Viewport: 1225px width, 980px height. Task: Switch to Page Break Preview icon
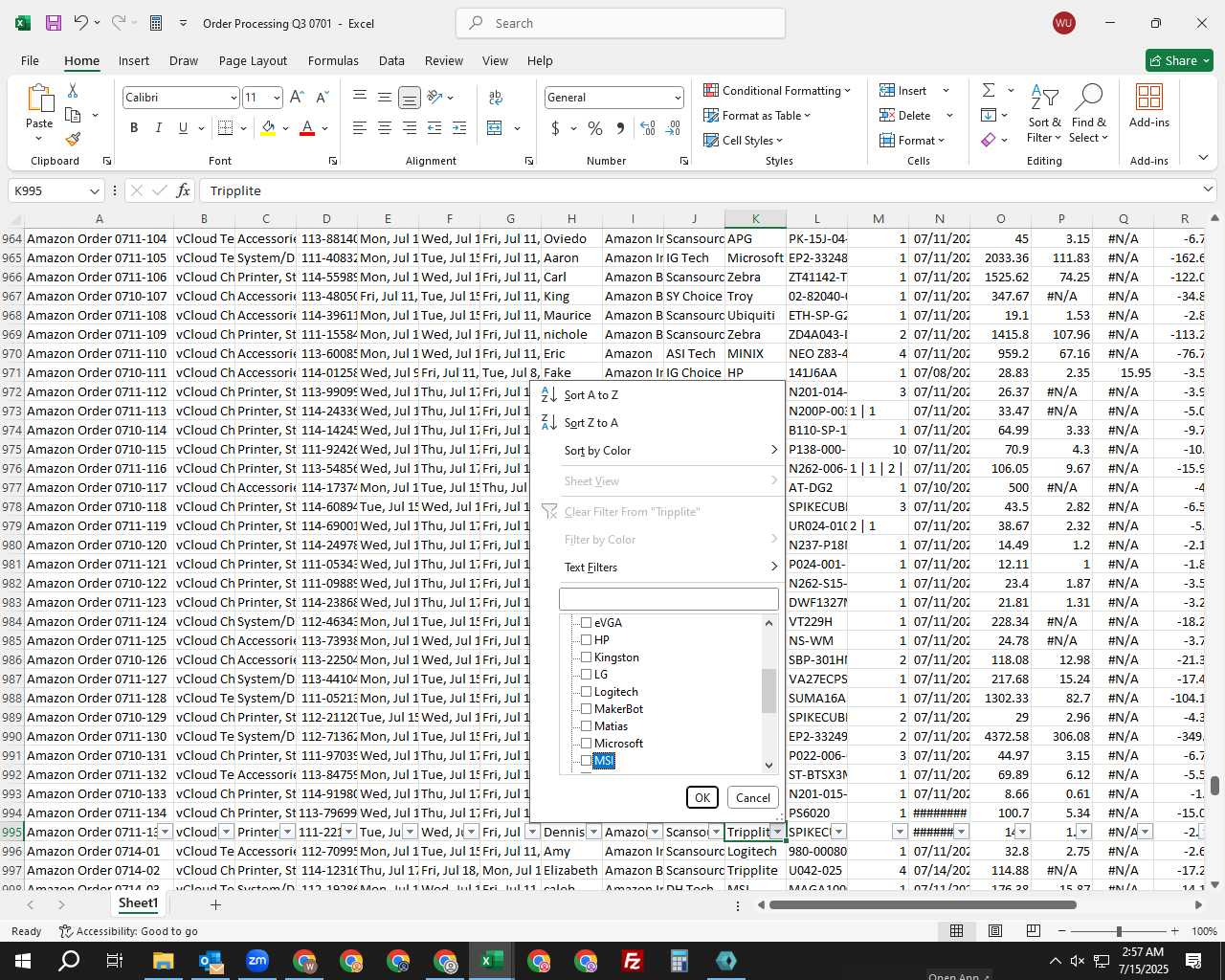pos(1033,930)
